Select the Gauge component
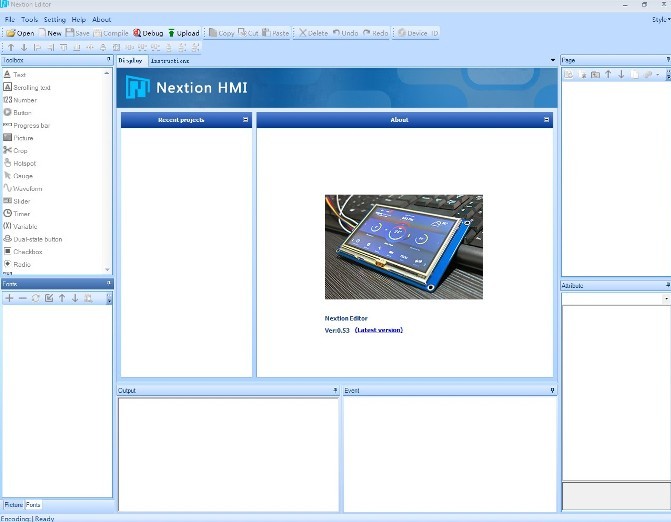 pyautogui.click(x=18, y=176)
